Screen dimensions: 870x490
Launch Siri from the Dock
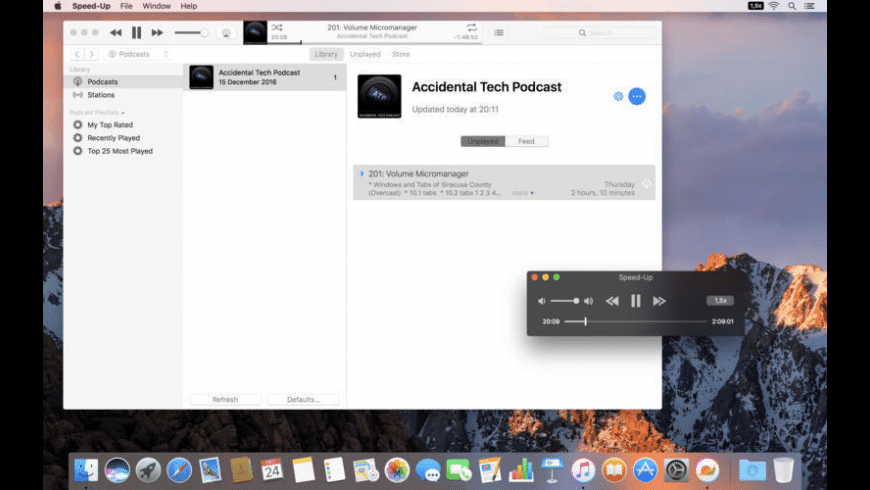pos(117,470)
